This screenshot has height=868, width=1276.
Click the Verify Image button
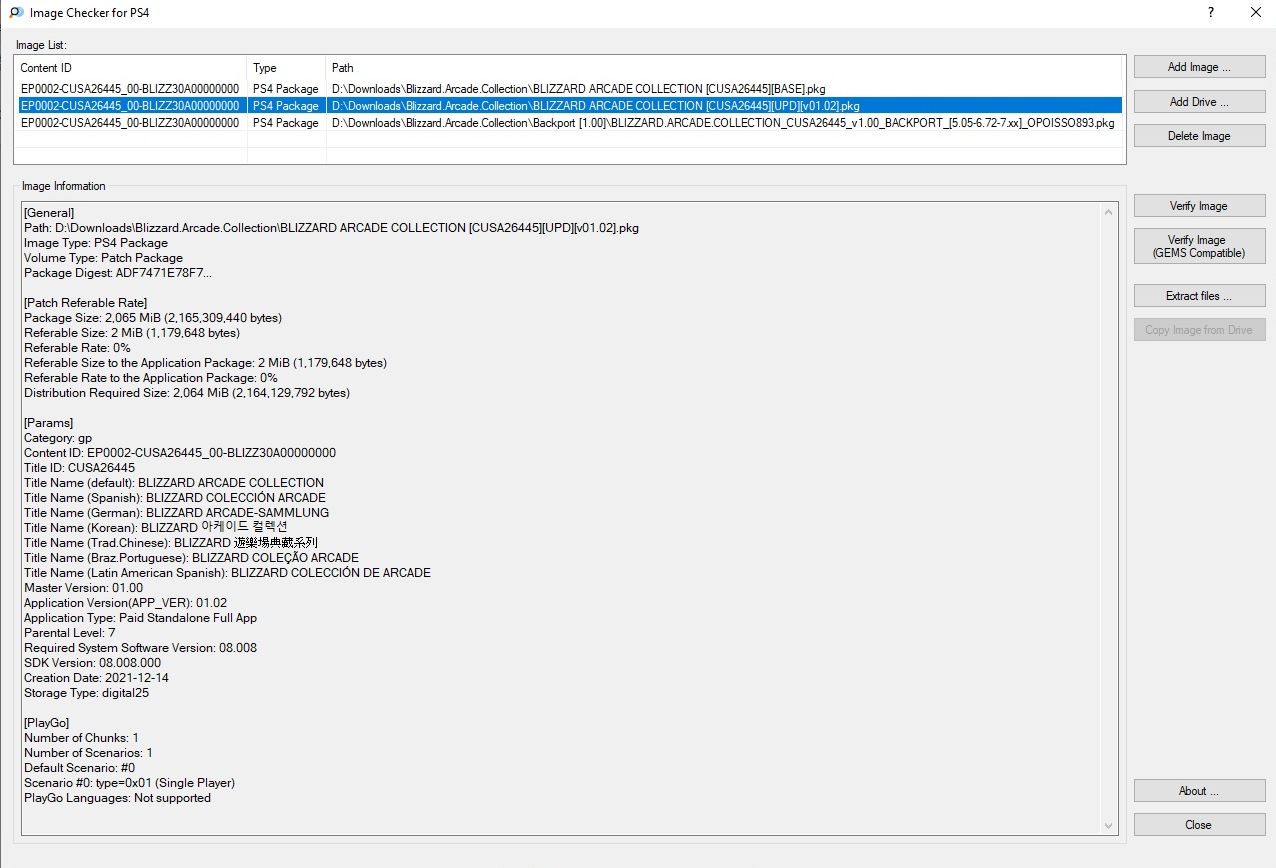[x=1199, y=206]
